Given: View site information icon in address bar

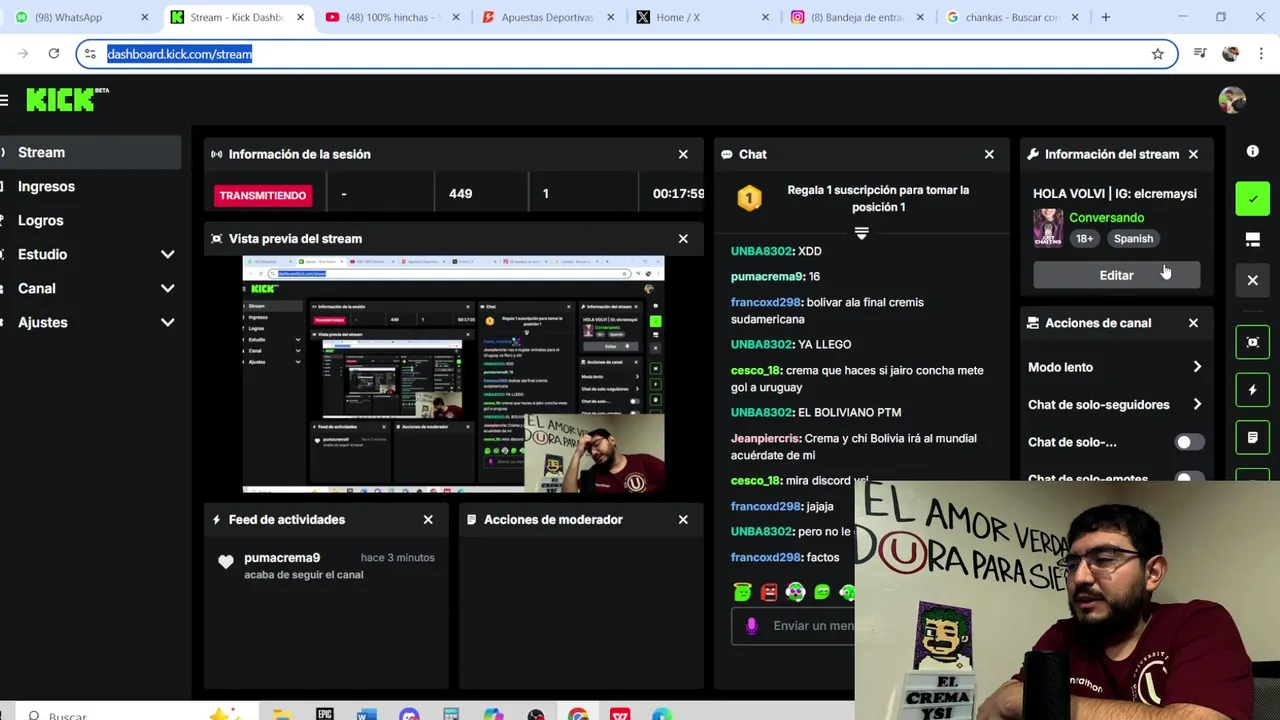Looking at the screenshot, I should click(90, 54).
